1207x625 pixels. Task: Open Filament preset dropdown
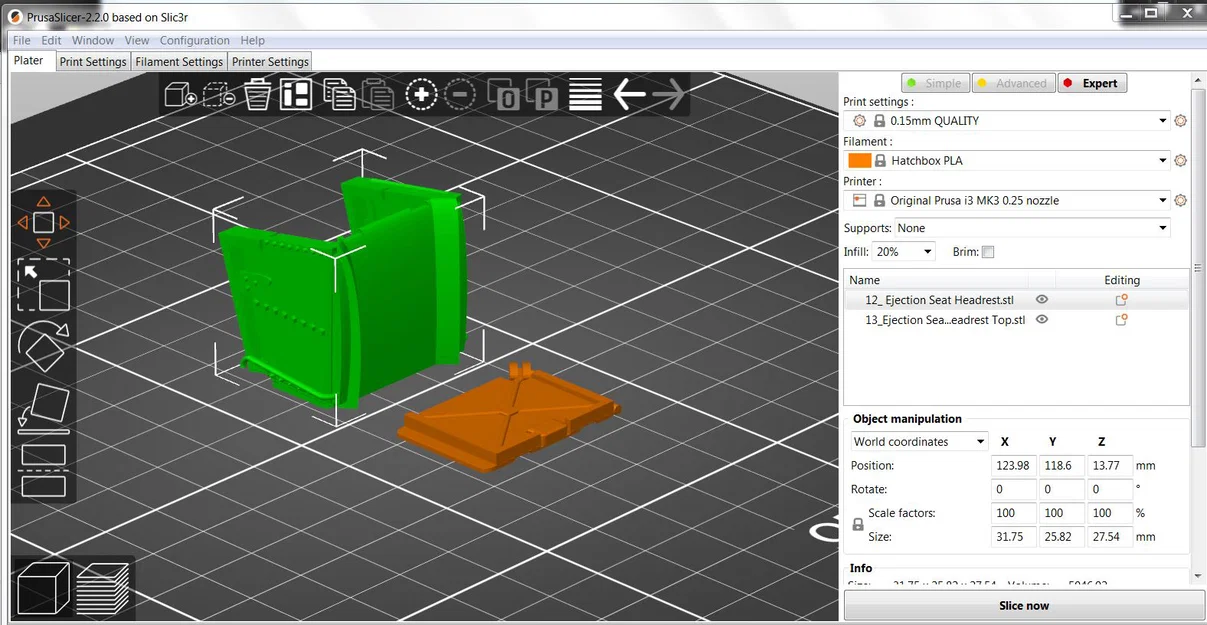tap(1007, 161)
